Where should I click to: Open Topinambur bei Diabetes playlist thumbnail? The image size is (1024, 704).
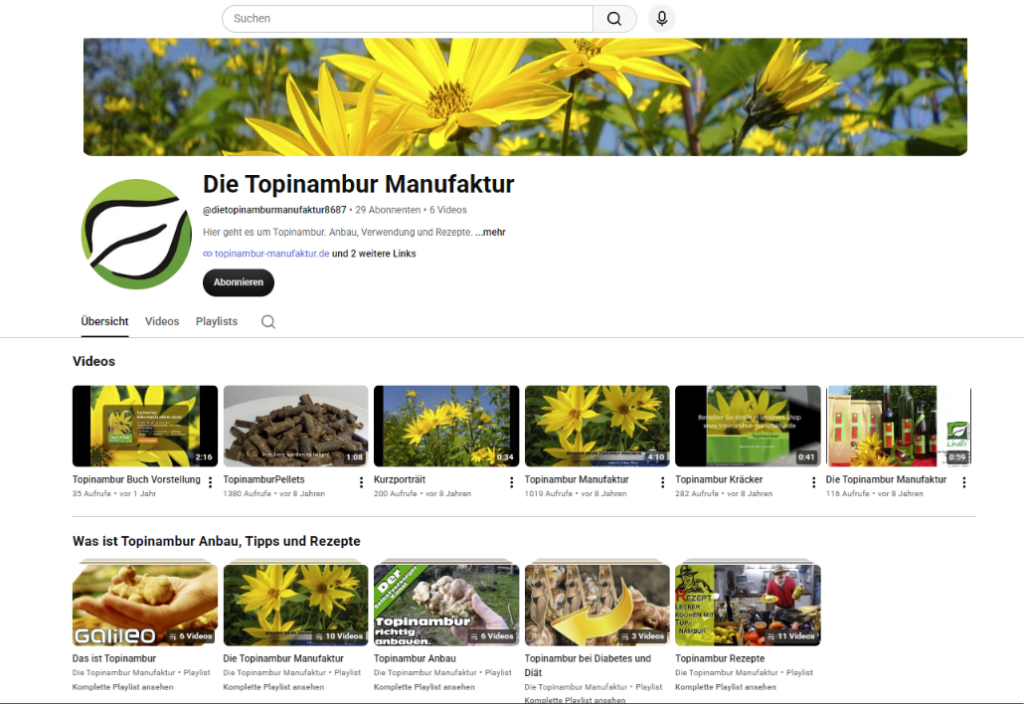(x=597, y=605)
